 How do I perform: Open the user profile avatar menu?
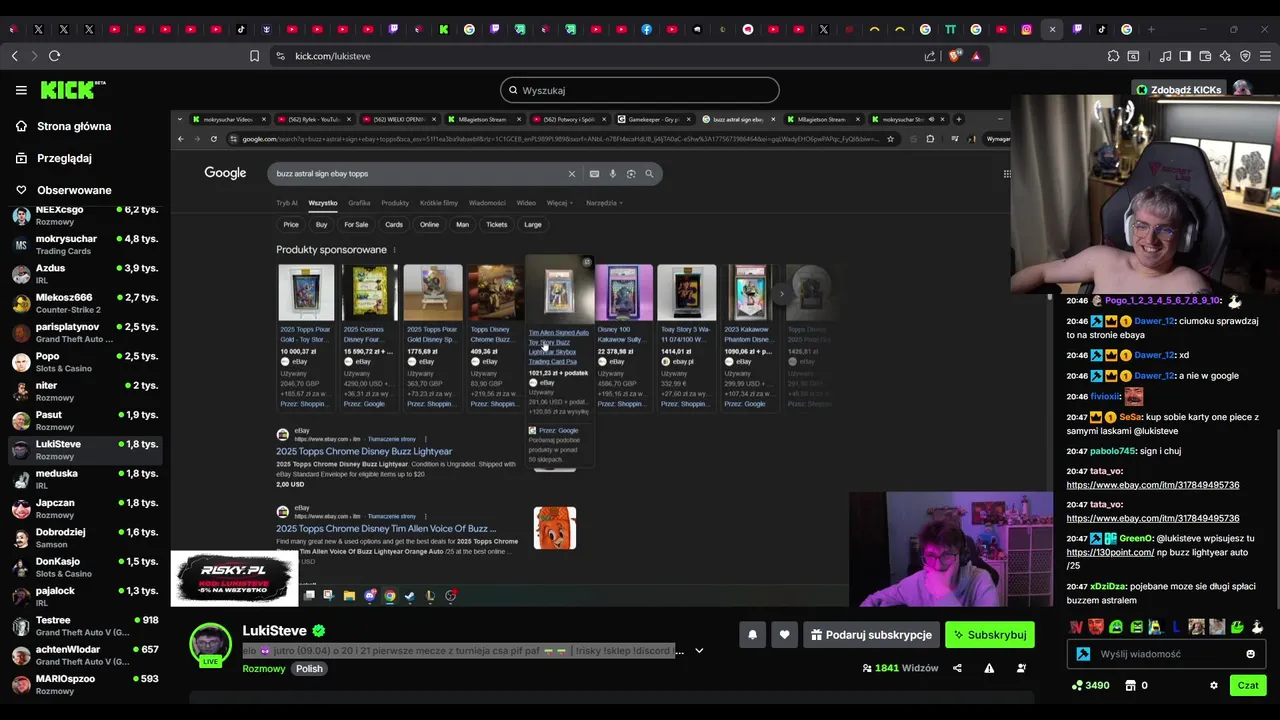coord(1242,90)
